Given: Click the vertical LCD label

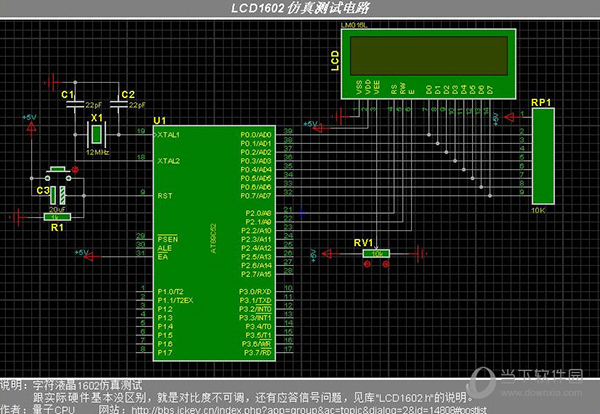Looking at the screenshot, I should point(335,60).
